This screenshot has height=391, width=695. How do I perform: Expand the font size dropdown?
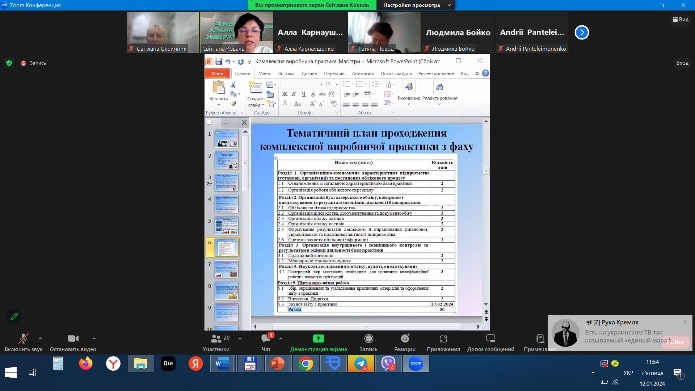click(x=335, y=84)
